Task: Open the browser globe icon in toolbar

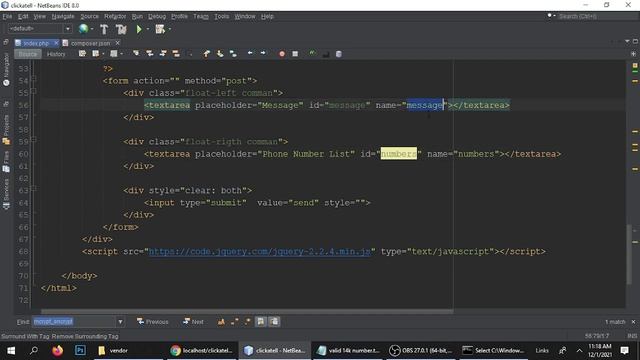Action: coord(83,29)
